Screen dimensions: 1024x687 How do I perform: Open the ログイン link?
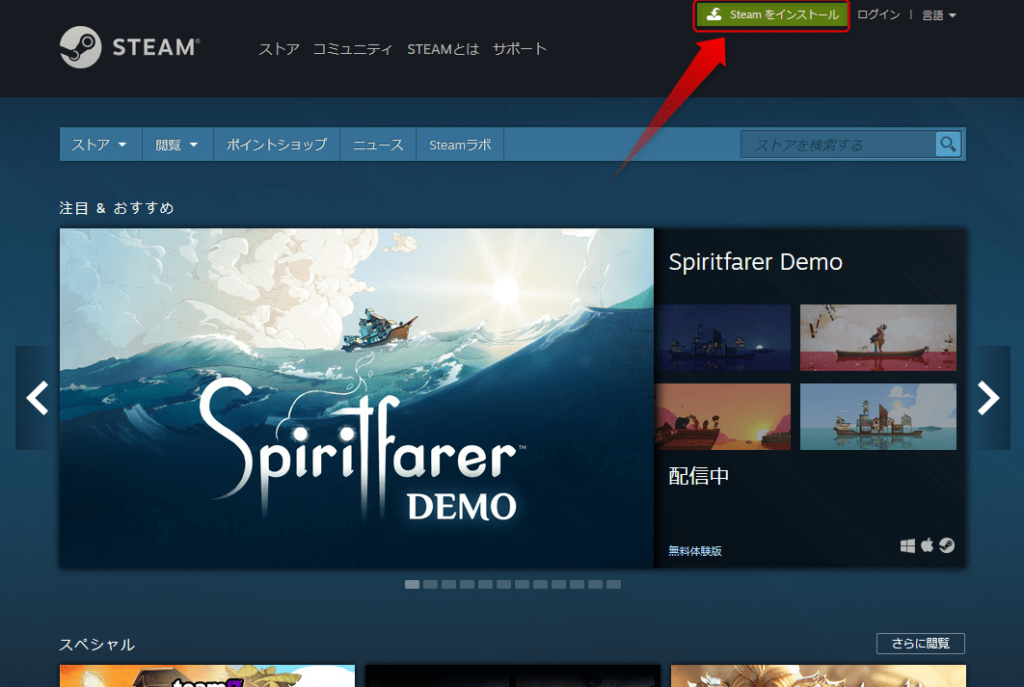point(878,15)
